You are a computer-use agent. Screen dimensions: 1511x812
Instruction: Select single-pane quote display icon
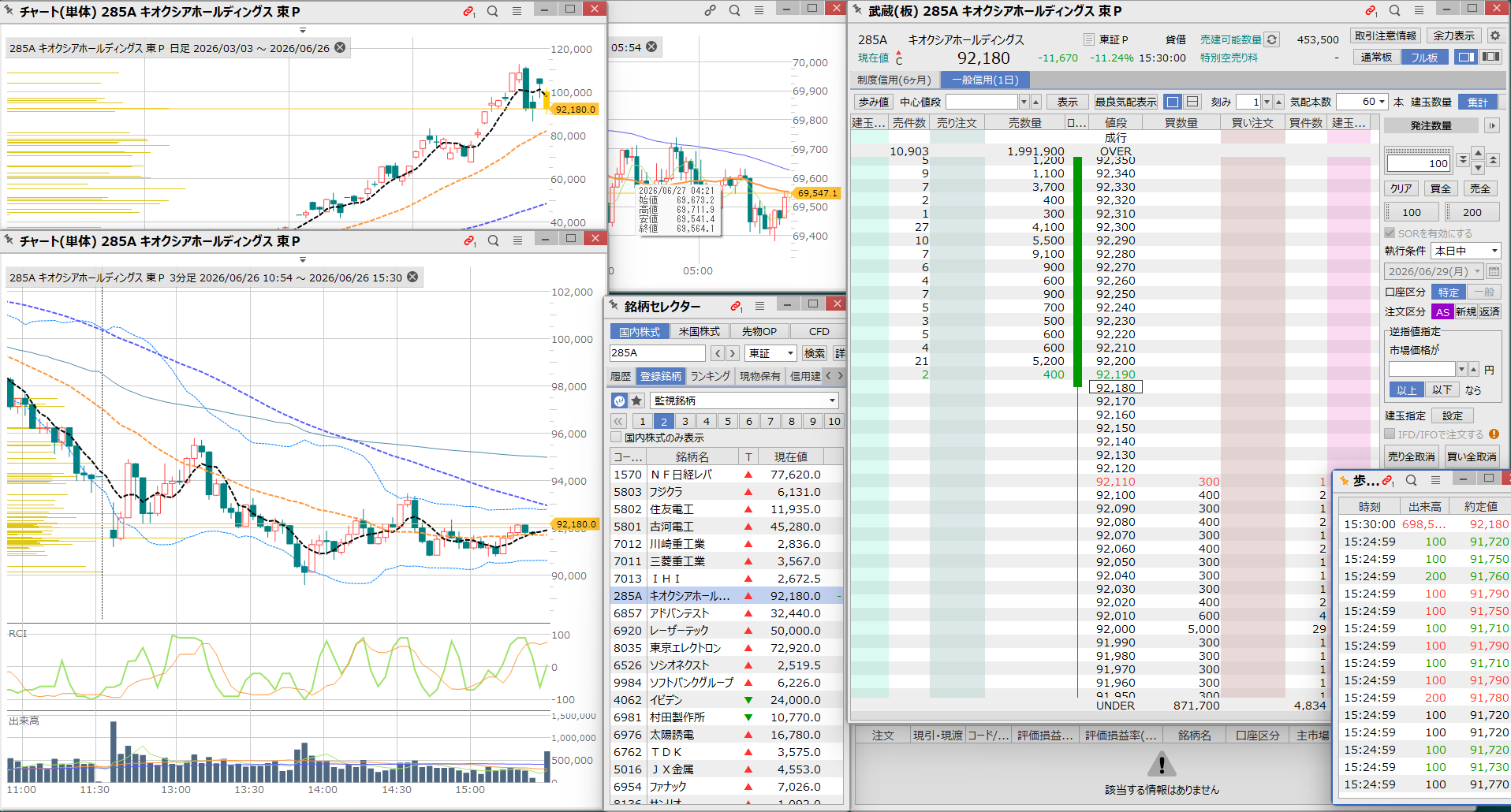1173,102
